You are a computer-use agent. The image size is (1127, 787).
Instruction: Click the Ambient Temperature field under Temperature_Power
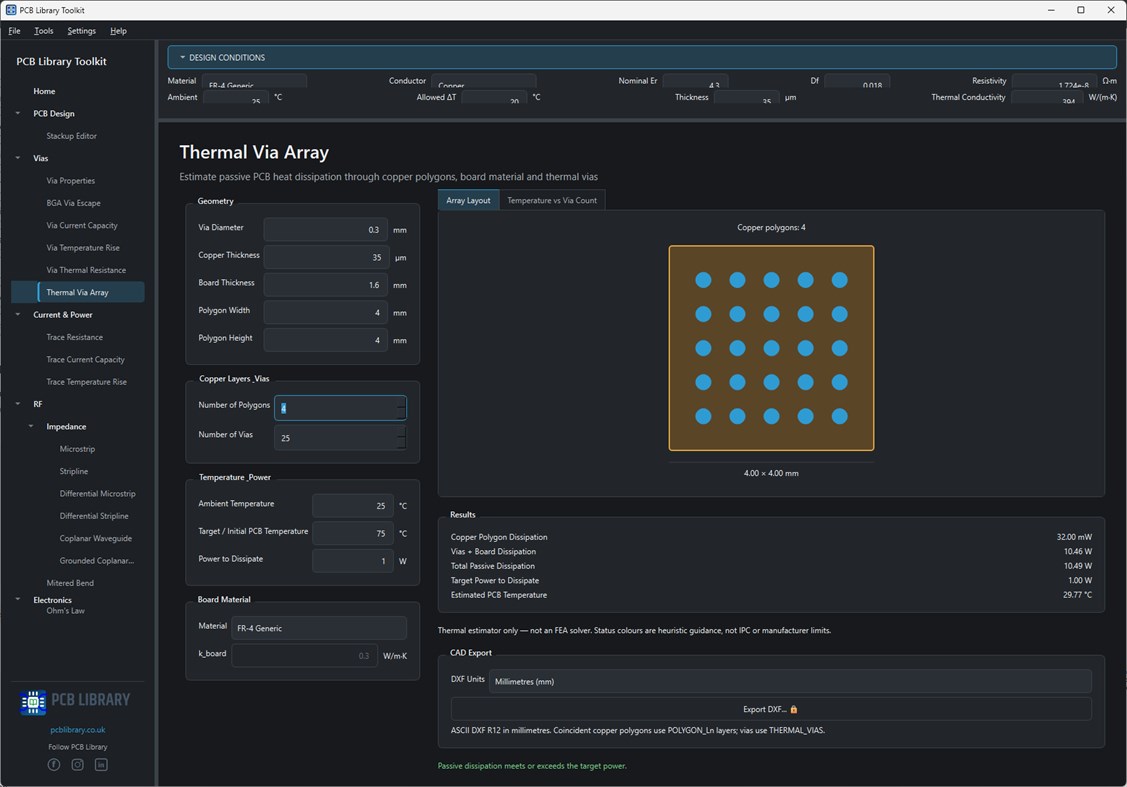point(353,505)
